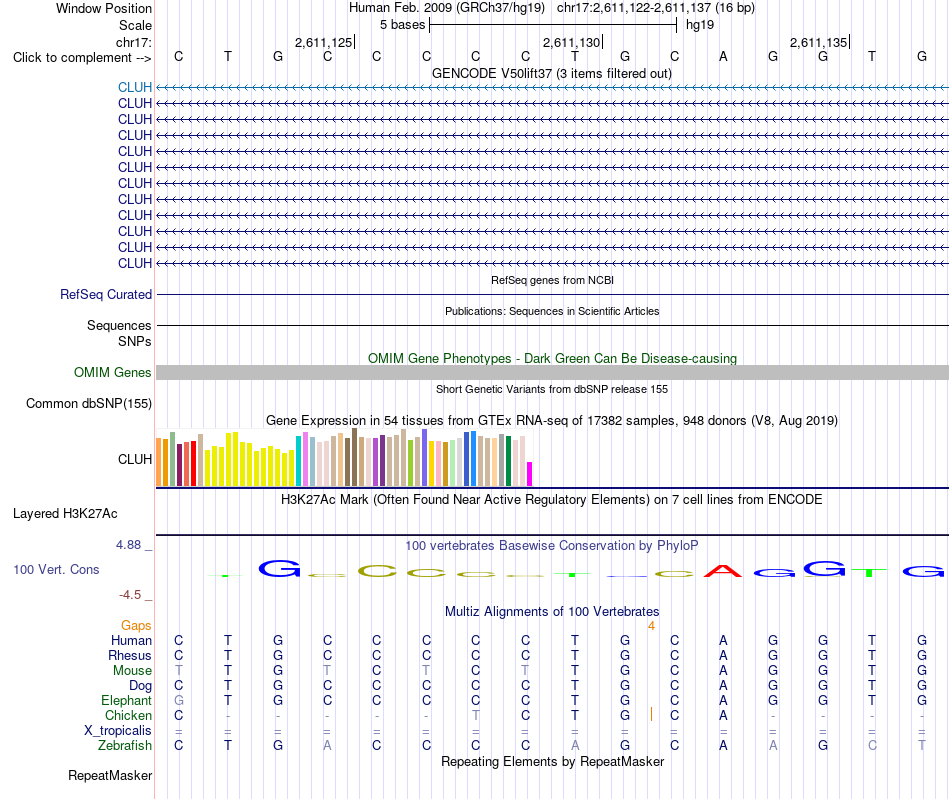
Task: Click the teal bar in the GTEx chart
Action: coord(299,461)
